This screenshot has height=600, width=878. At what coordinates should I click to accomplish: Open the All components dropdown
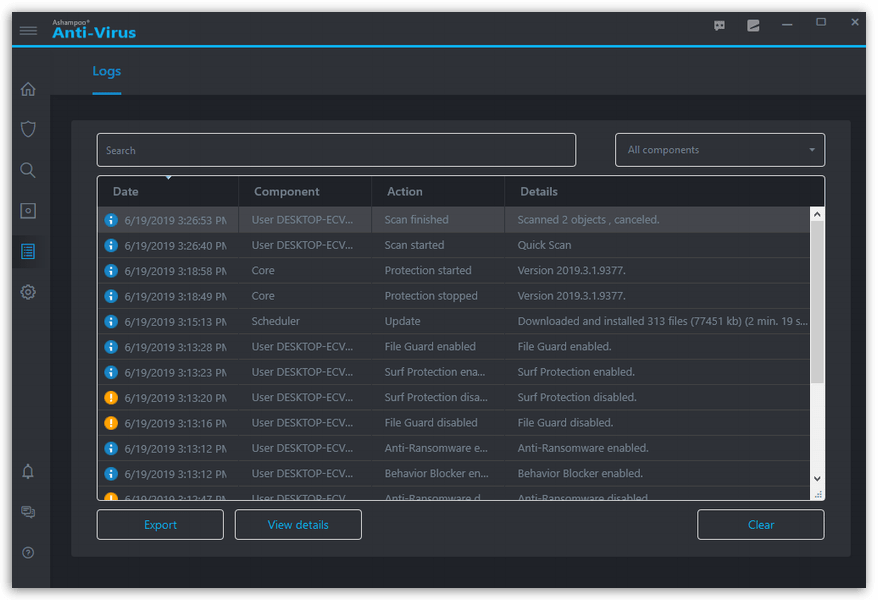coord(719,149)
